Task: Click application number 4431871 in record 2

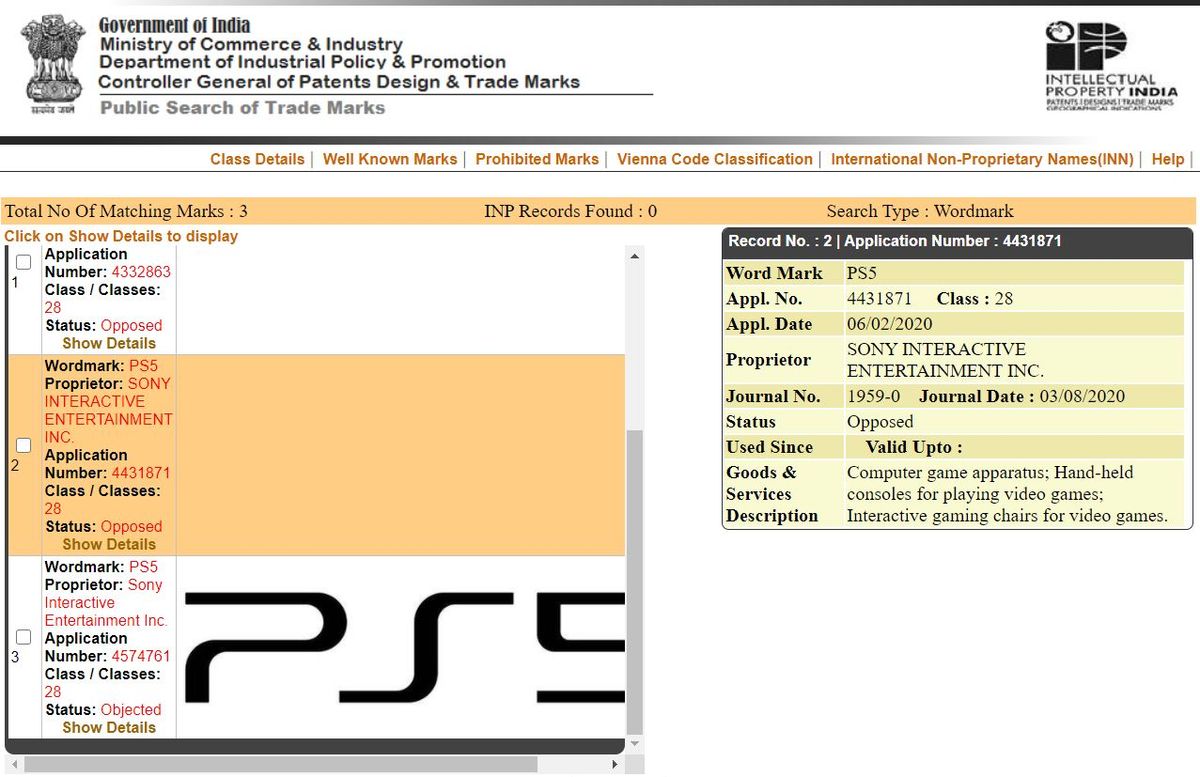Action: (141, 473)
